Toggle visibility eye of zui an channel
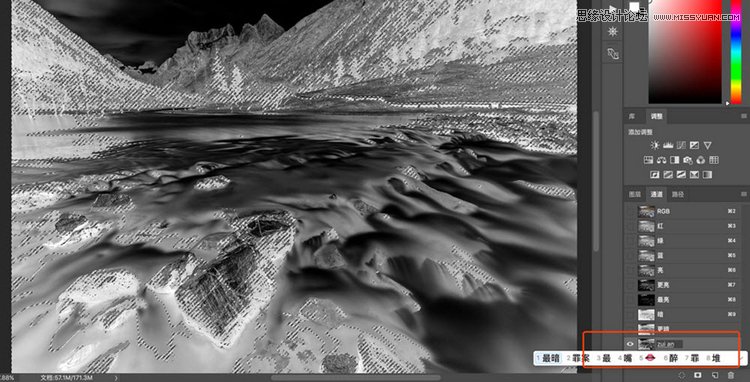750x382 pixels. tap(630, 343)
